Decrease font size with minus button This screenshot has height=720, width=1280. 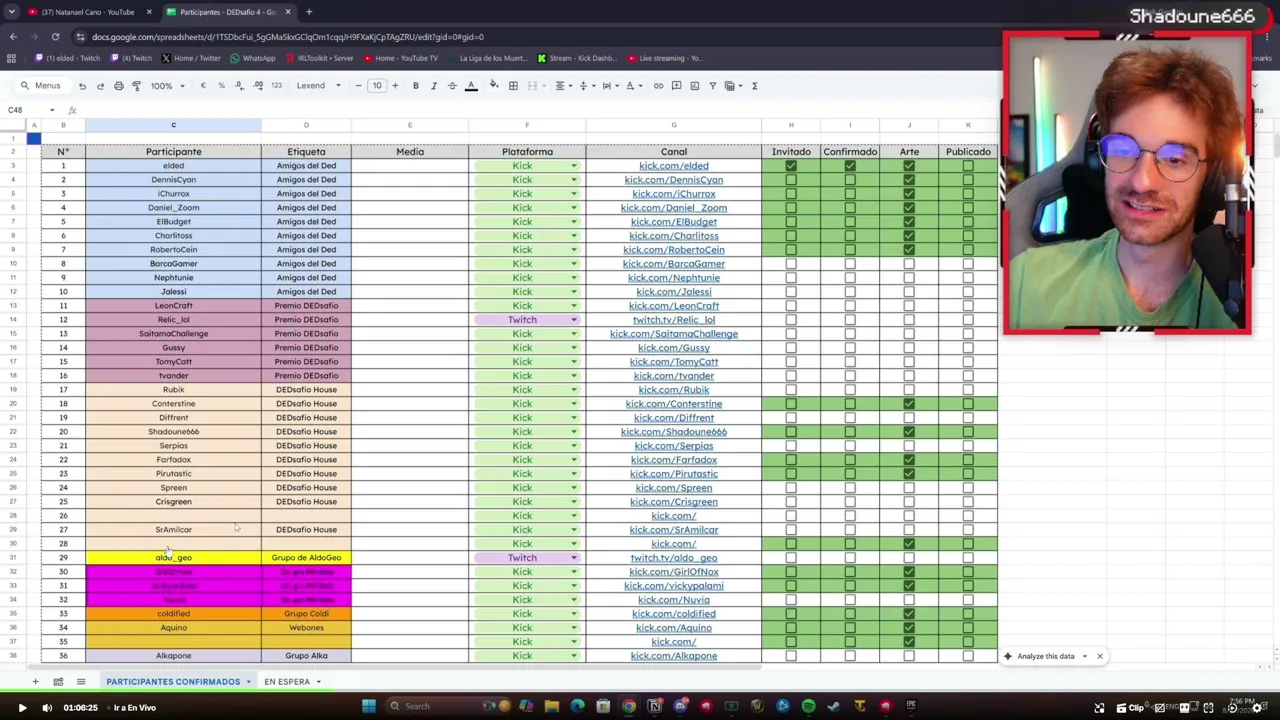pyautogui.click(x=358, y=86)
